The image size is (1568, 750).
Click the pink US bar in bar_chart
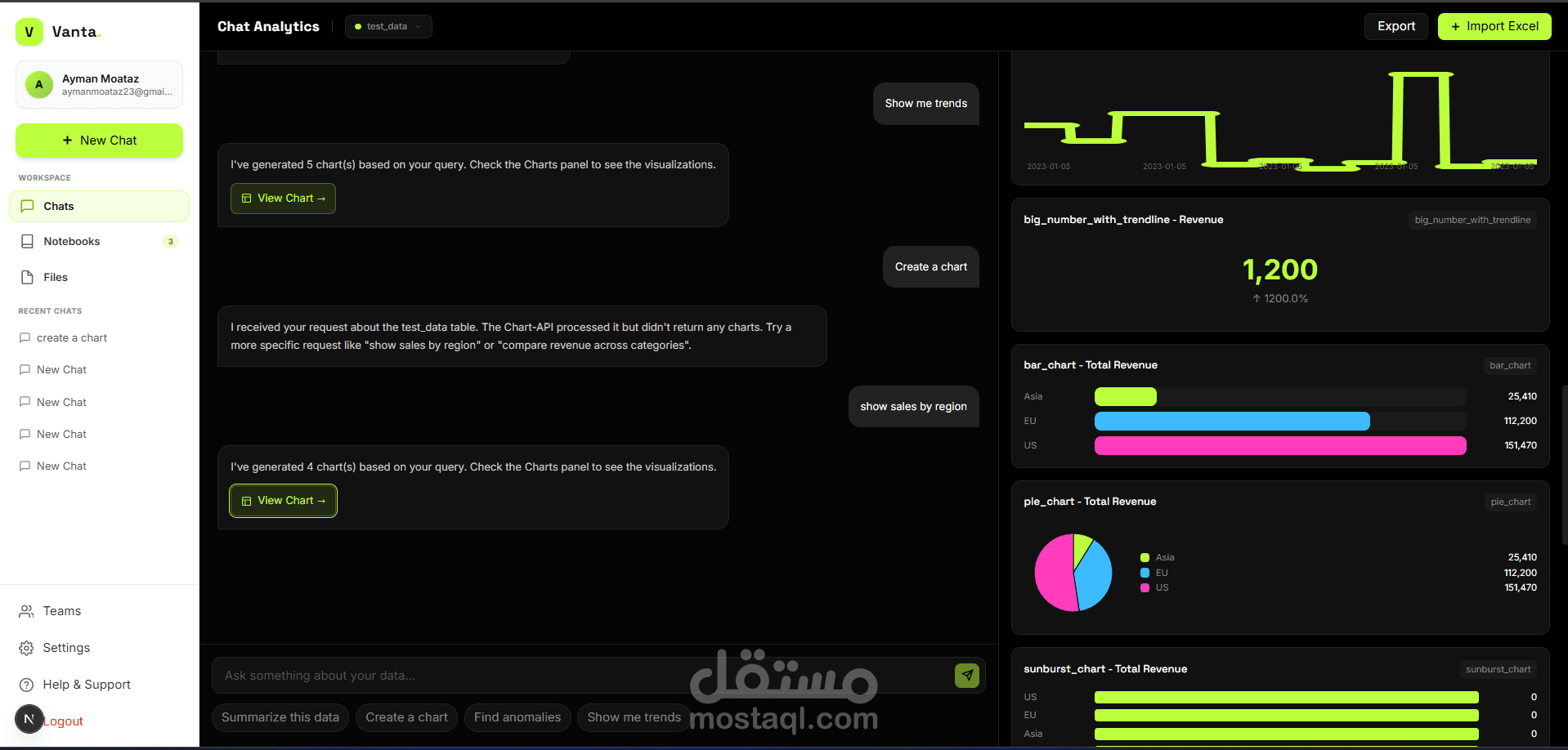click(1280, 445)
